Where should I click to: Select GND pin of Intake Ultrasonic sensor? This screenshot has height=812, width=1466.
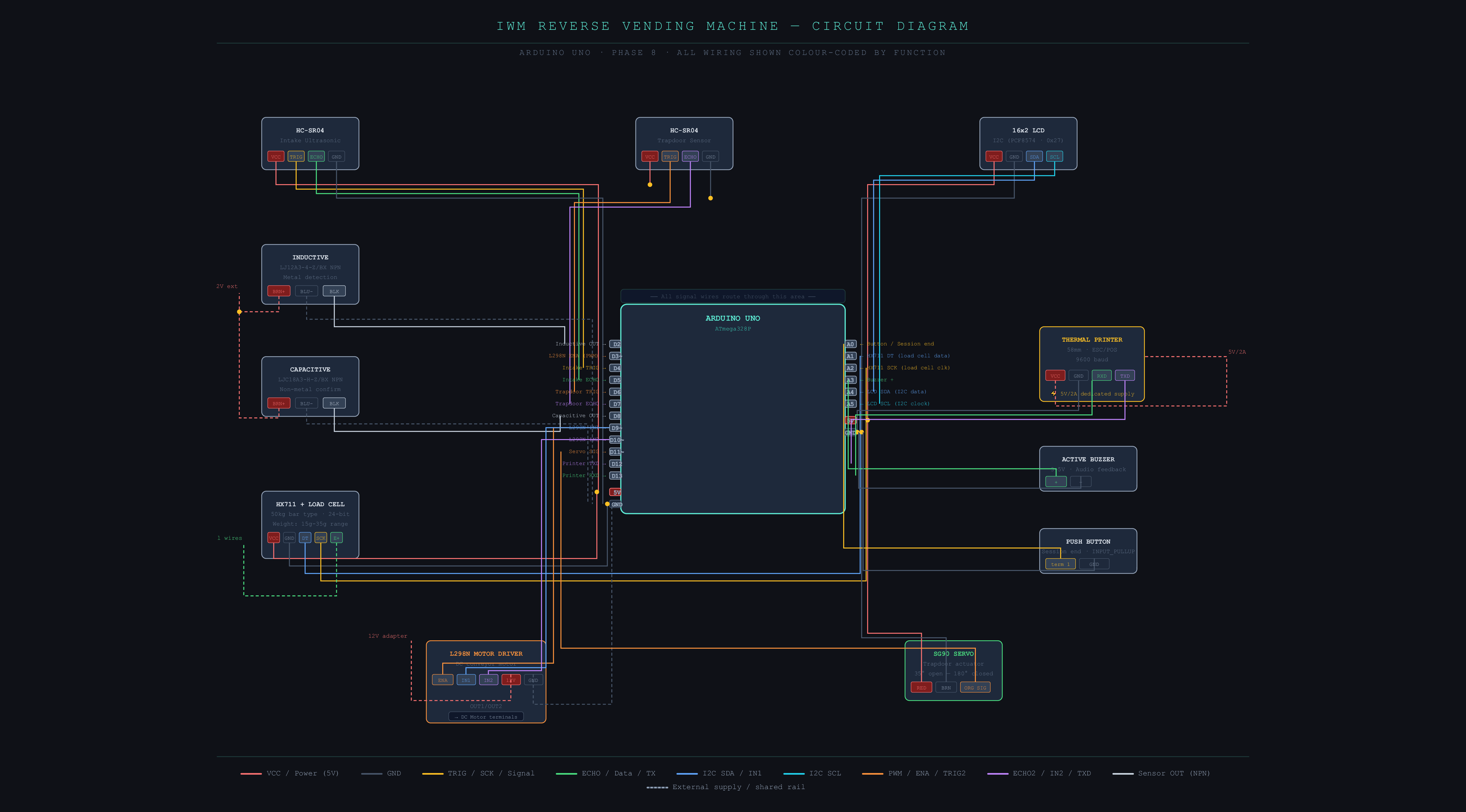point(336,156)
